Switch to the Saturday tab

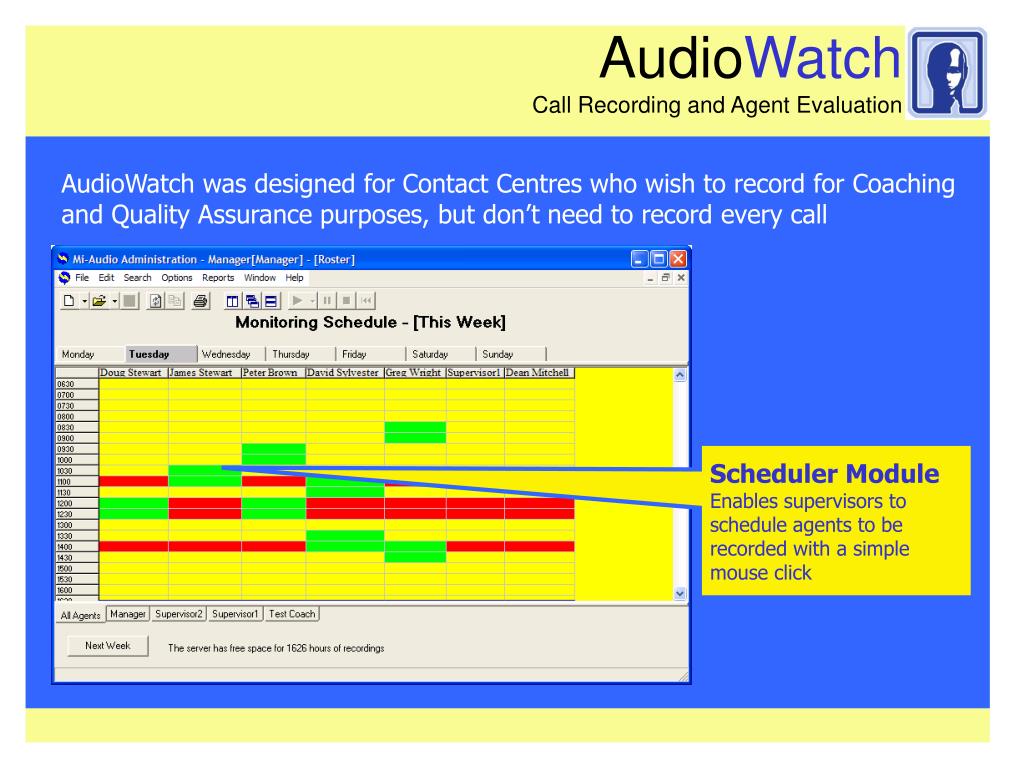pos(441,354)
